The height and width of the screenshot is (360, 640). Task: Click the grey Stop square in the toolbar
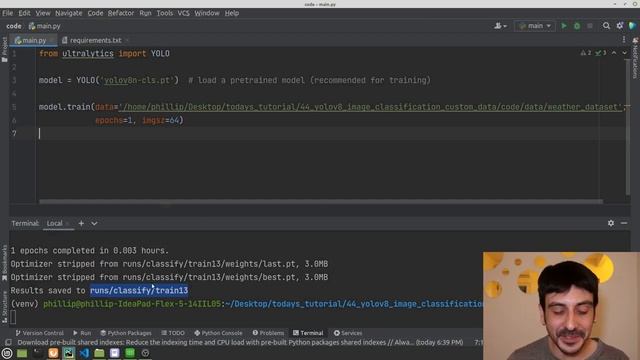[x=590, y=26]
